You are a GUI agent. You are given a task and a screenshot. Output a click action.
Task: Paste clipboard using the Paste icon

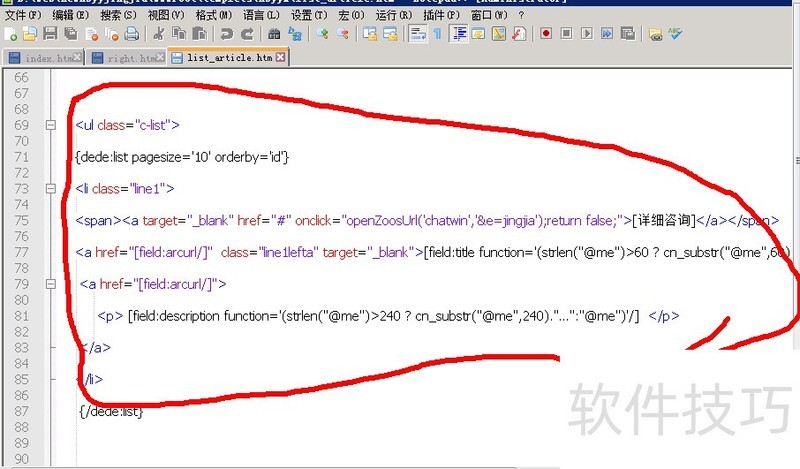[199, 34]
